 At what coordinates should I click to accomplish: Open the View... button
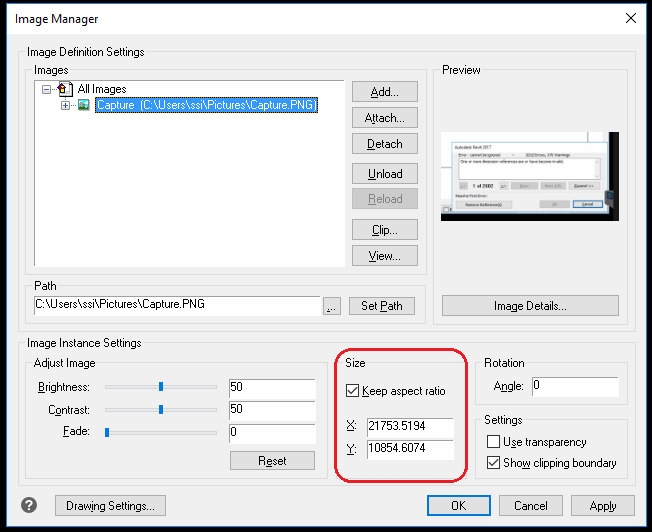point(385,255)
